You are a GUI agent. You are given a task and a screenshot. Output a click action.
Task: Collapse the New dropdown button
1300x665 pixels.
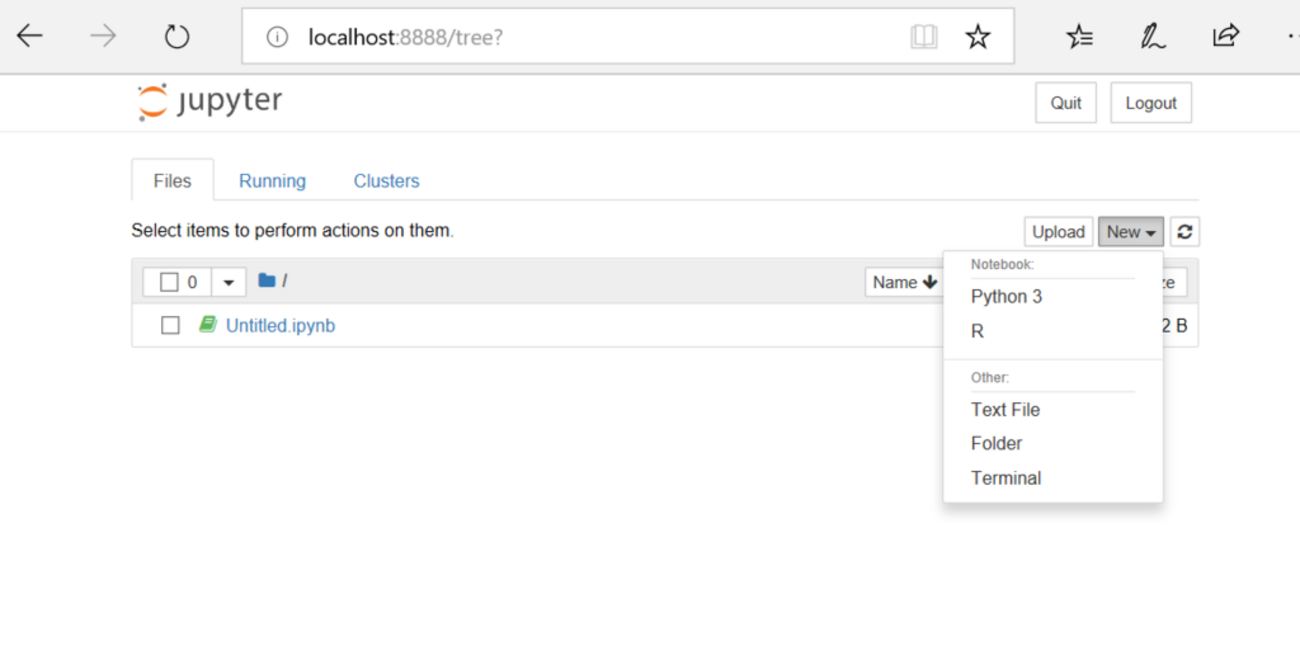[1130, 232]
